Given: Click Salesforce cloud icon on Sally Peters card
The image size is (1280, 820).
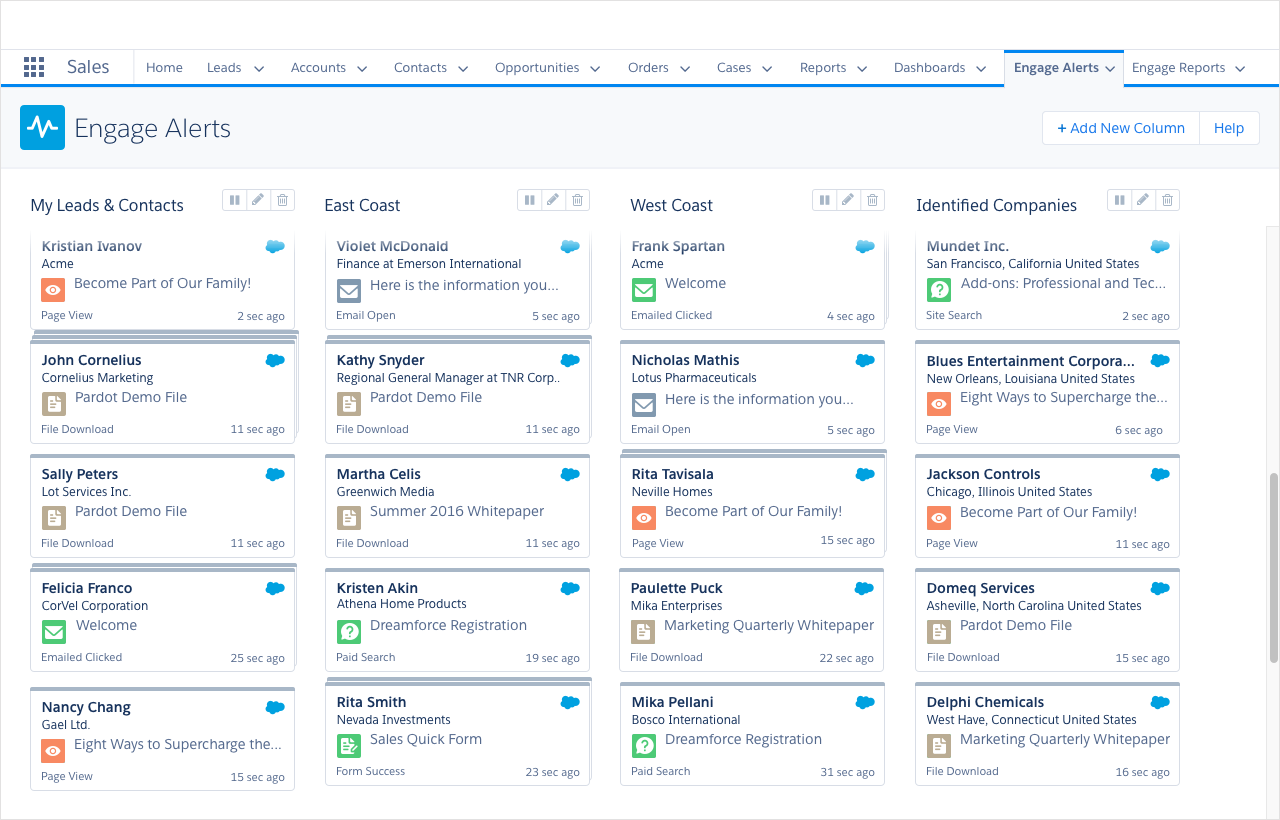Looking at the screenshot, I should point(275,474).
